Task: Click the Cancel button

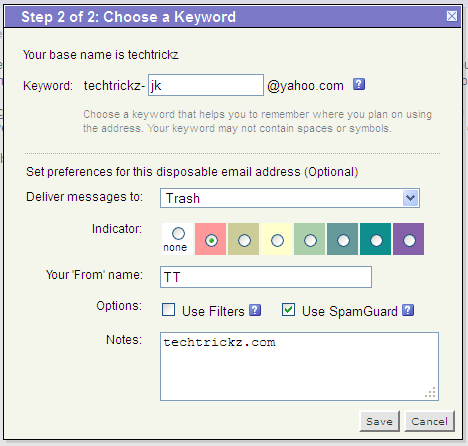Action: coord(429,421)
